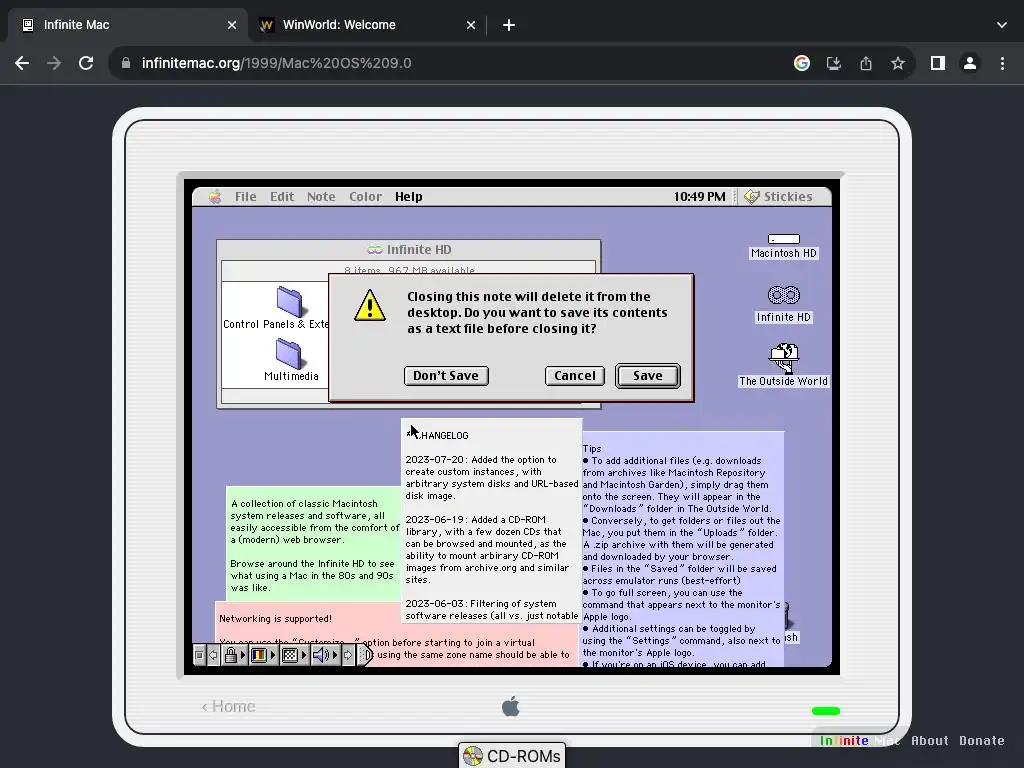Reload the page
1024x768 pixels.
(86, 63)
